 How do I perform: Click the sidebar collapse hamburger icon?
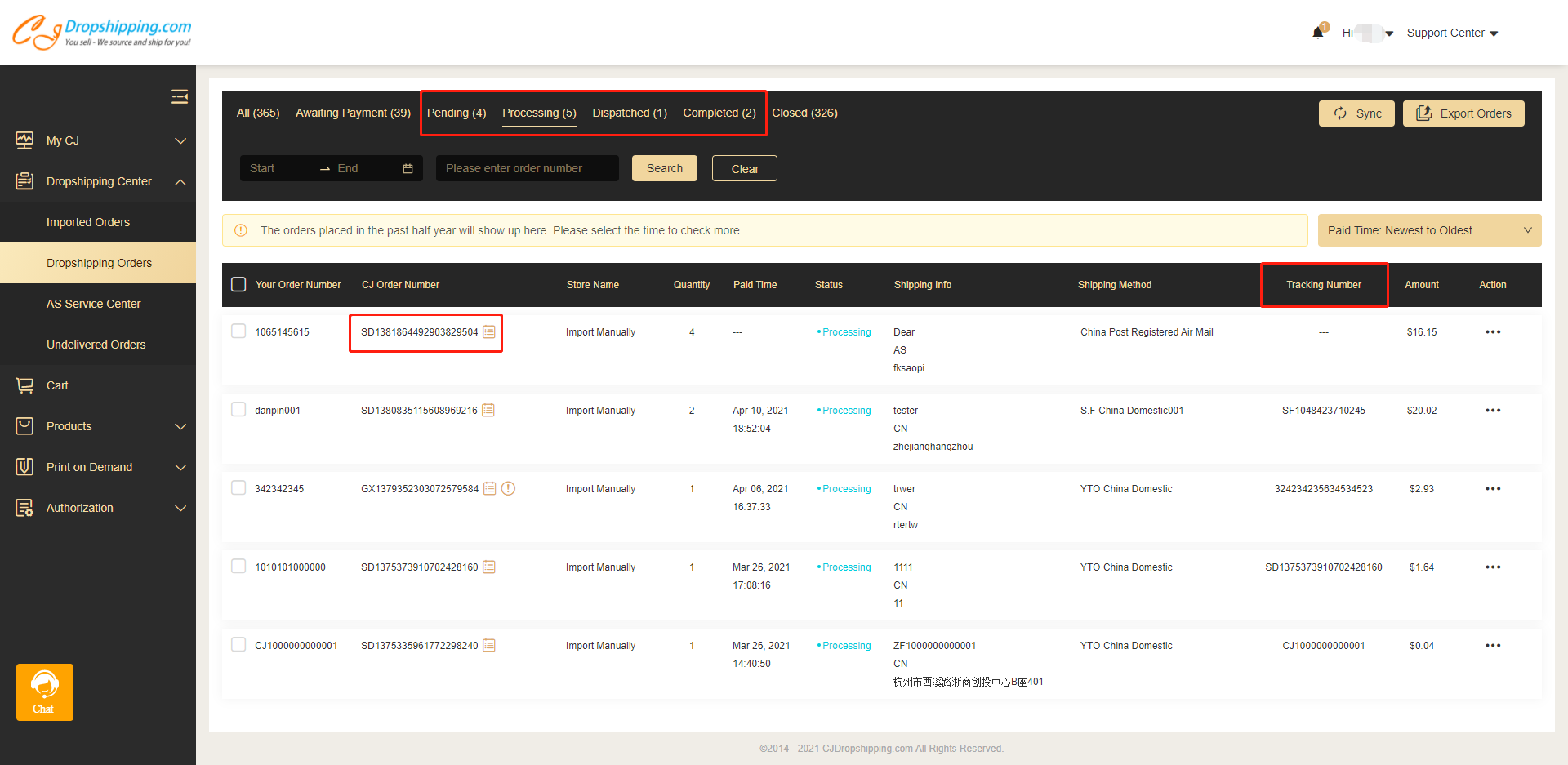tap(180, 96)
